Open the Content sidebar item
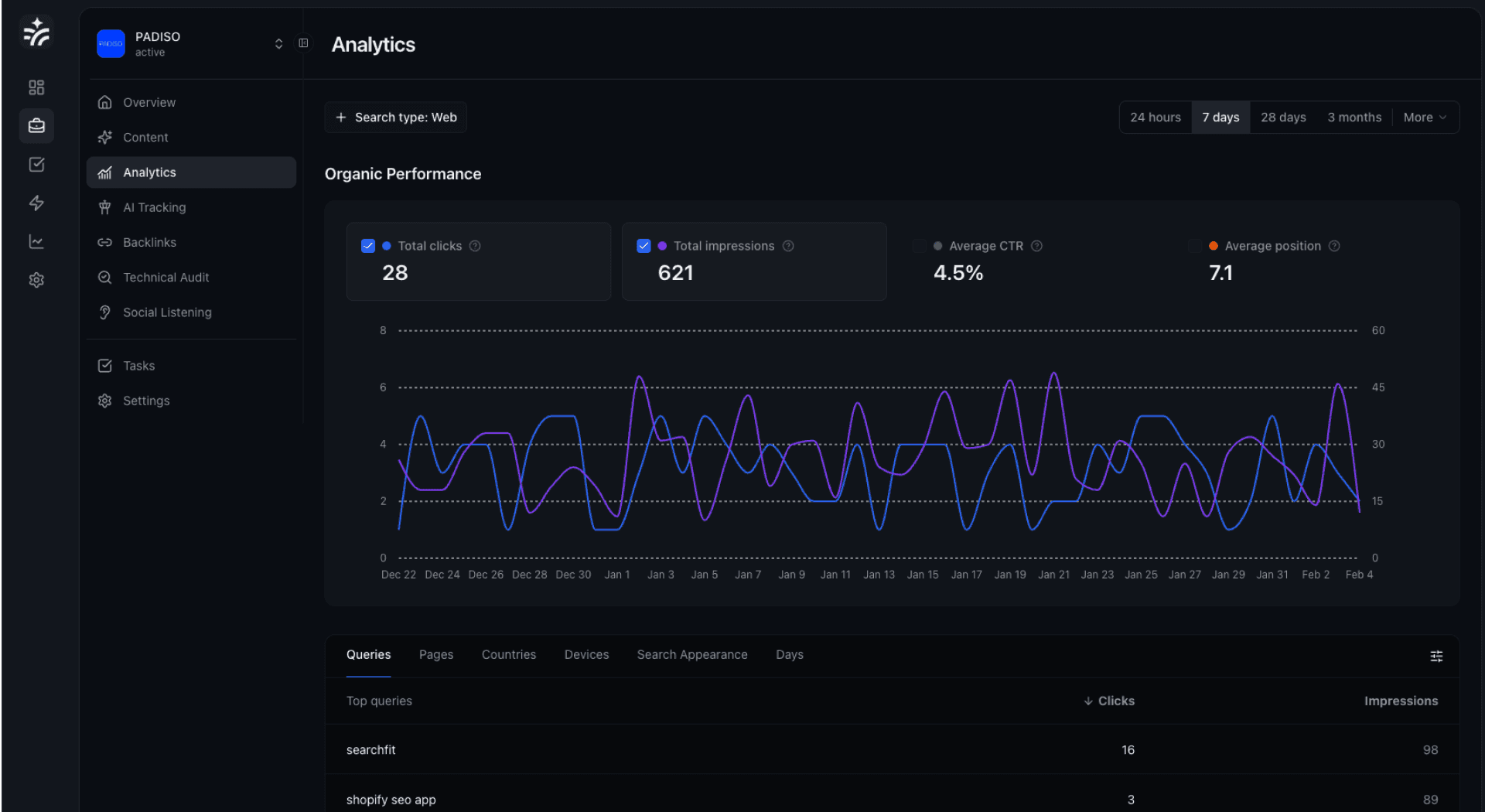This screenshot has width=1485, height=812. pyautogui.click(x=191, y=137)
